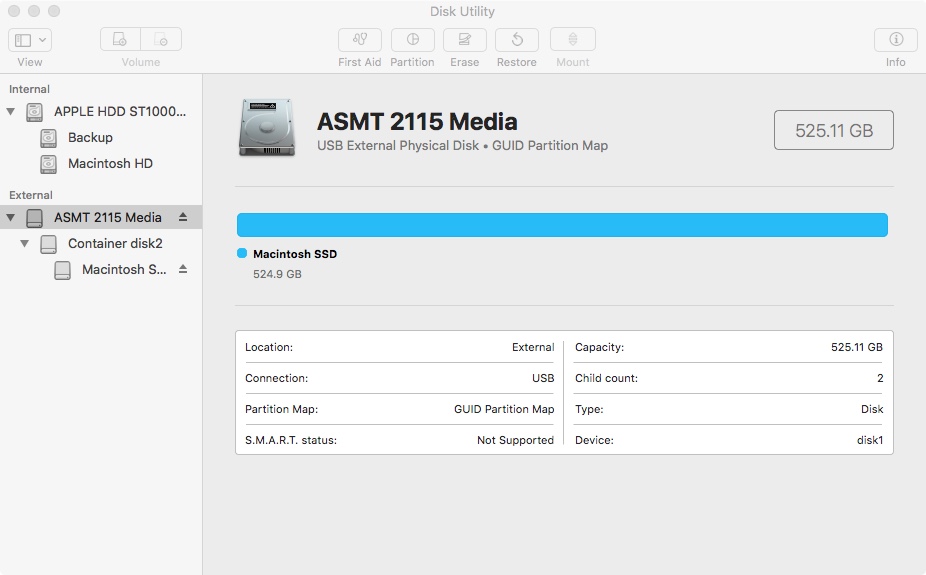Open the View sidebar dropdown button
The width and height of the screenshot is (926, 575).
(x=30, y=40)
